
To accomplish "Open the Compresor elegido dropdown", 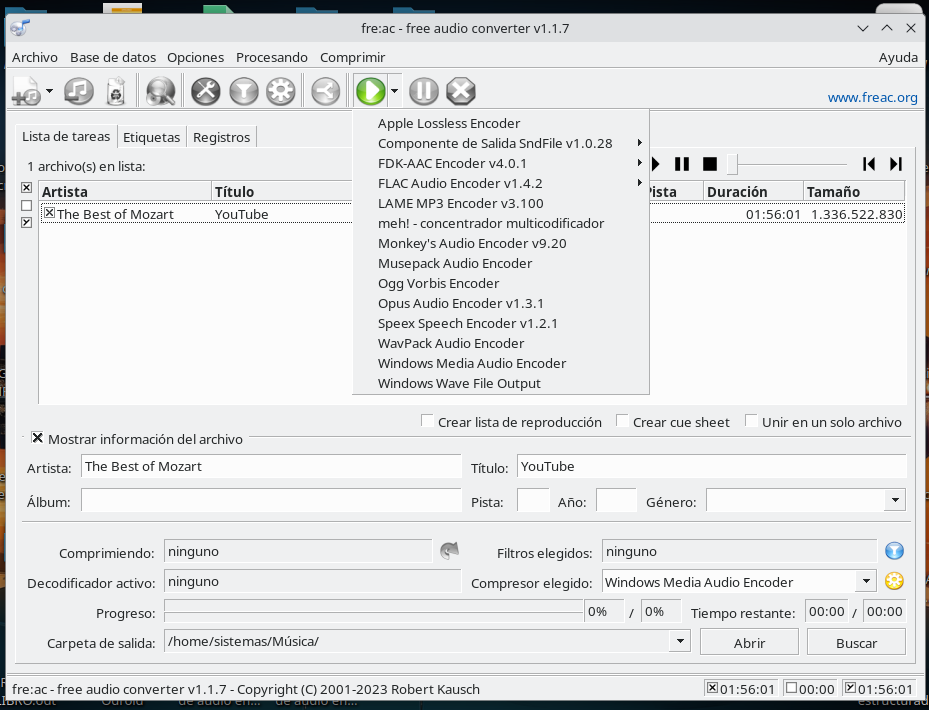I will pyautogui.click(x=866, y=581).
